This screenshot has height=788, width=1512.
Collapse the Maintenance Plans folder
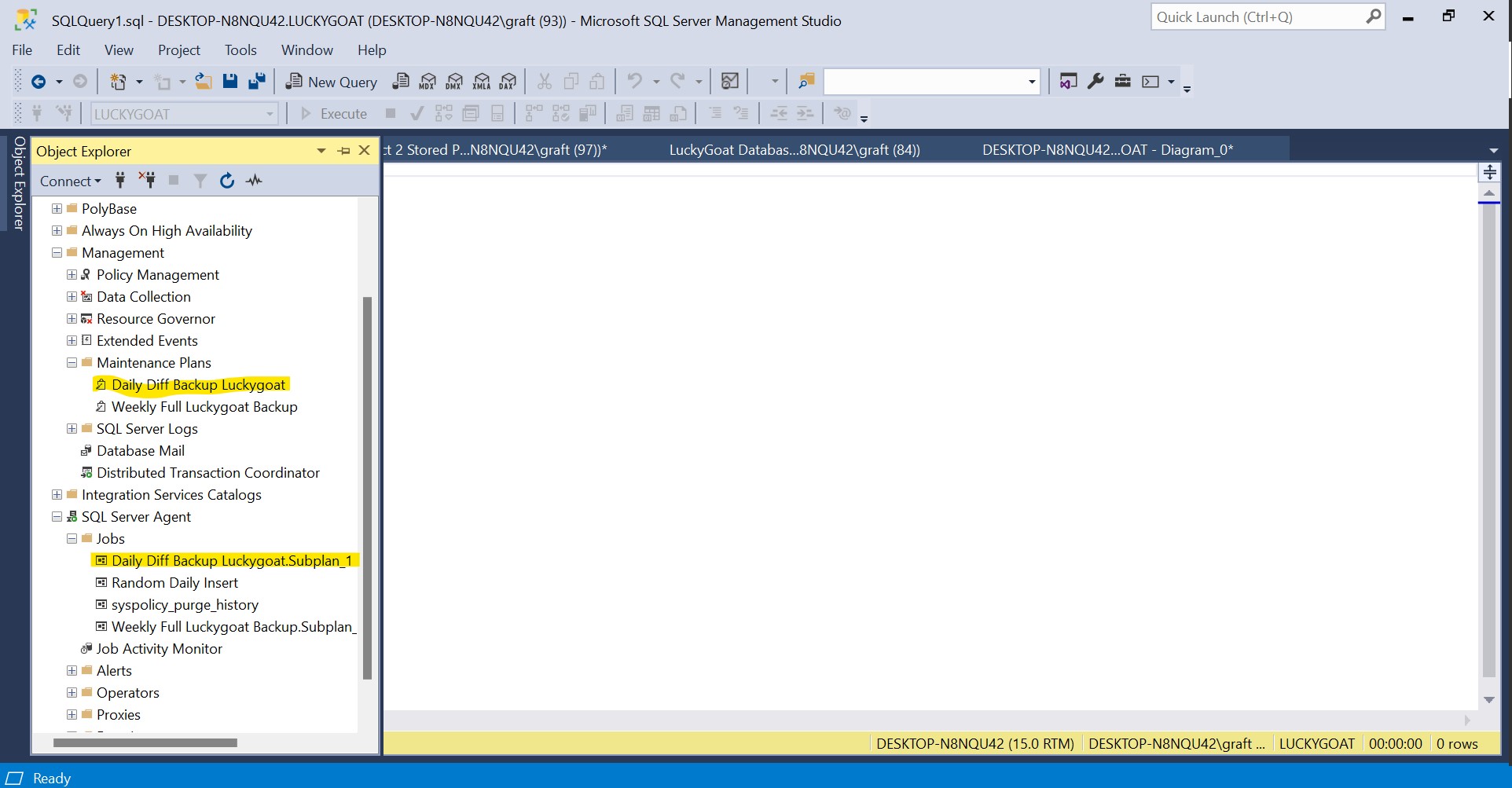[72, 363]
